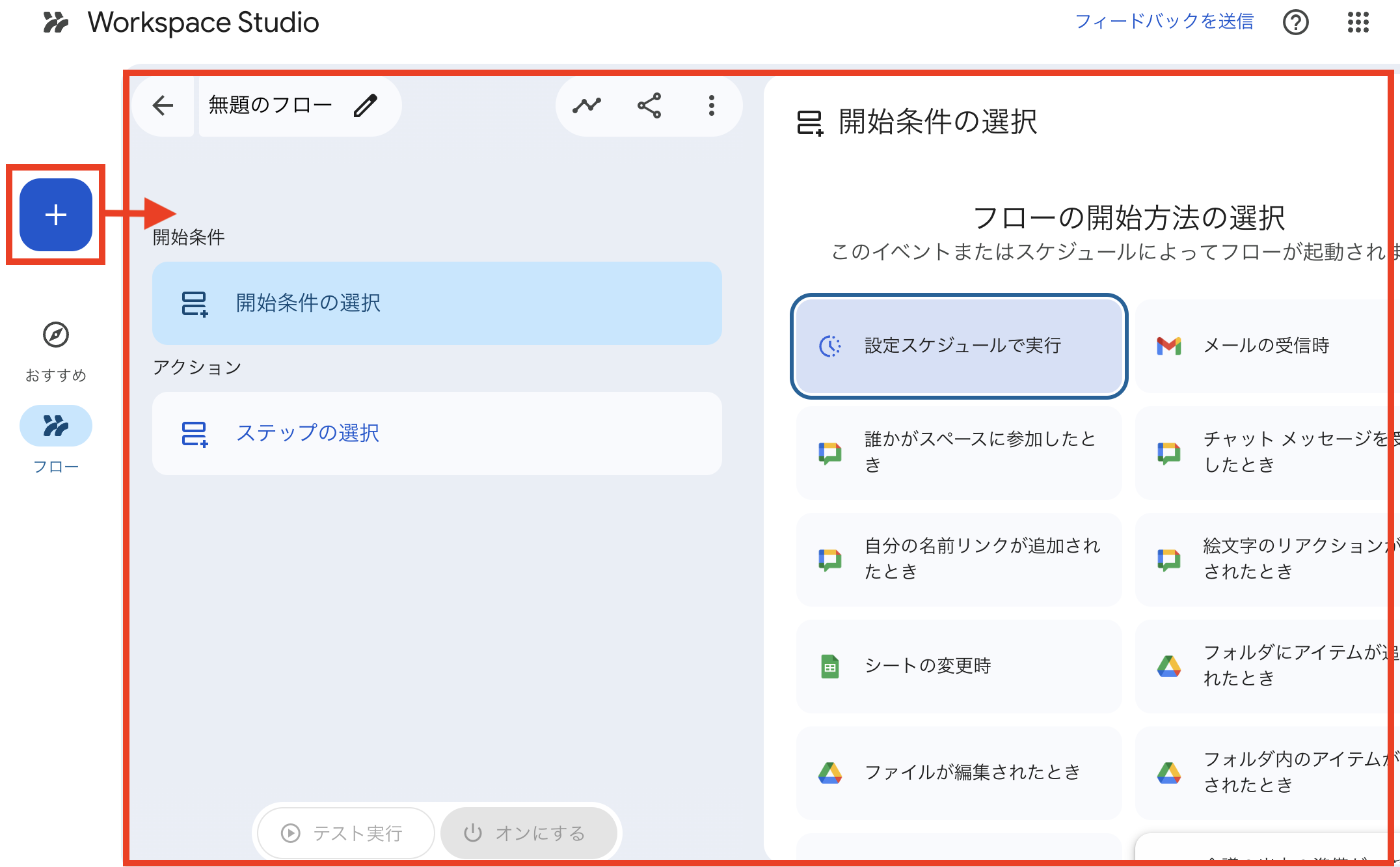
Task: Click Drive icon beside ファイルが編集されたとき
Action: tap(830, 773)
